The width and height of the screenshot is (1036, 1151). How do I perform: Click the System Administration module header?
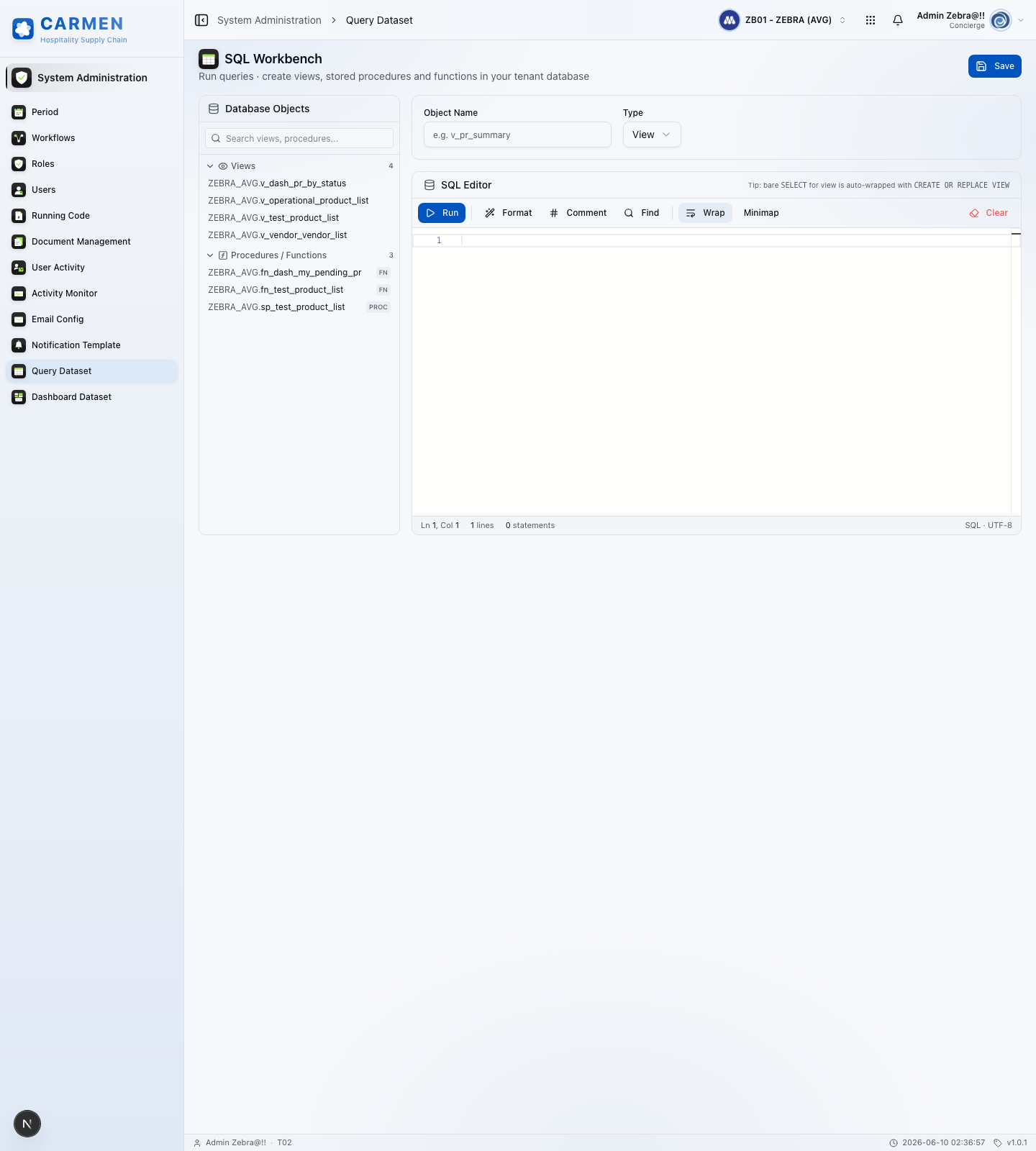click(92, 78)
